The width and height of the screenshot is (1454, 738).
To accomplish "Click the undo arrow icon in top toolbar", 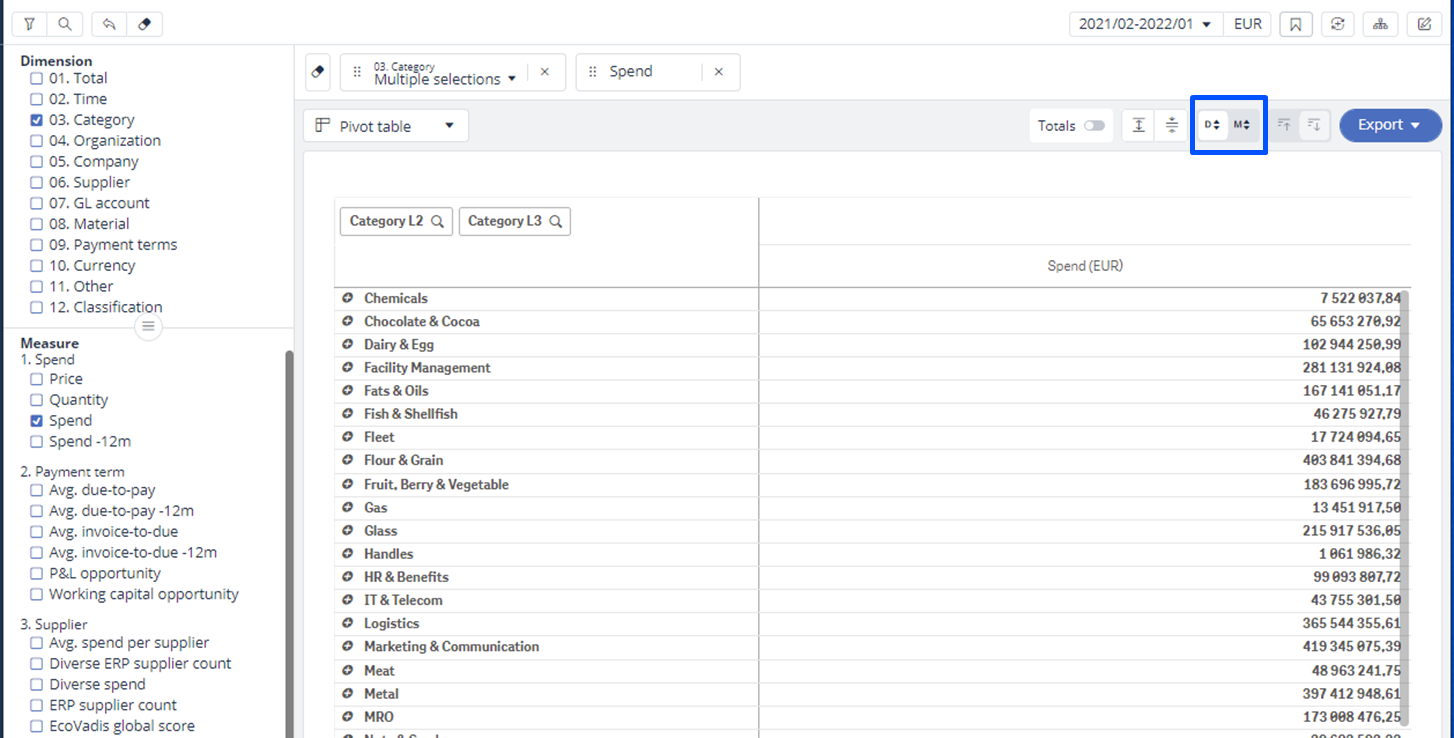I will pos(109,24).
